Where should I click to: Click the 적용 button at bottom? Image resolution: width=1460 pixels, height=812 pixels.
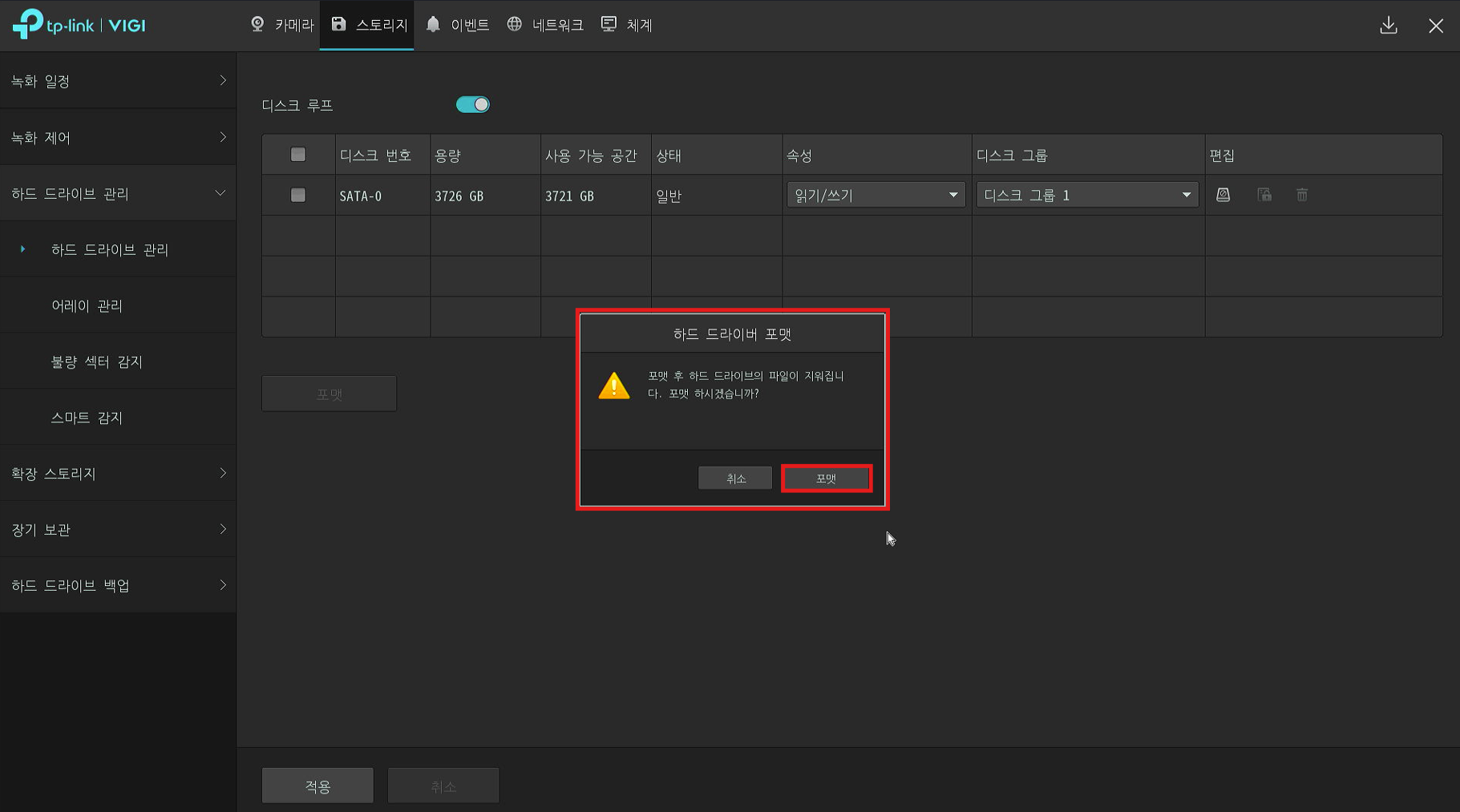pyautogui.click(x=317, y=786)
